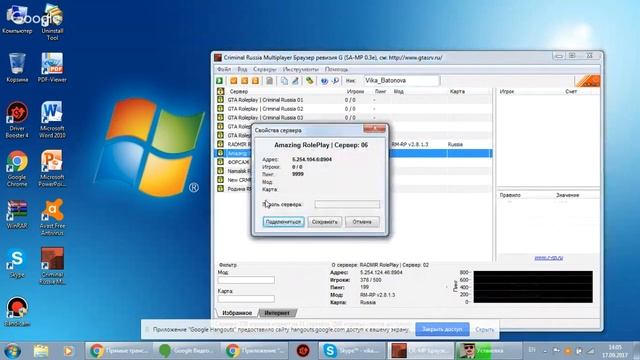Focus the server password field in dialog
640x360 pixels.
(x=347, y=204)
